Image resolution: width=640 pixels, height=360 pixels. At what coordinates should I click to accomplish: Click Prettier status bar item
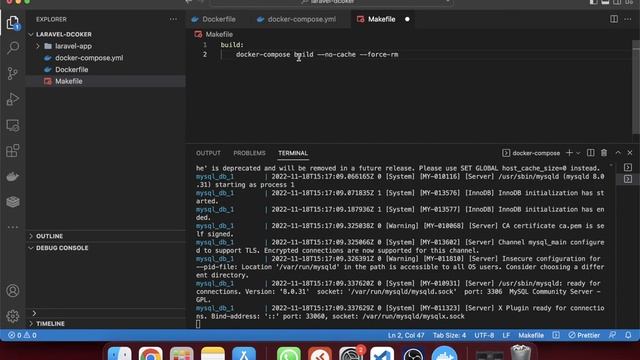(x=584, y=335)
